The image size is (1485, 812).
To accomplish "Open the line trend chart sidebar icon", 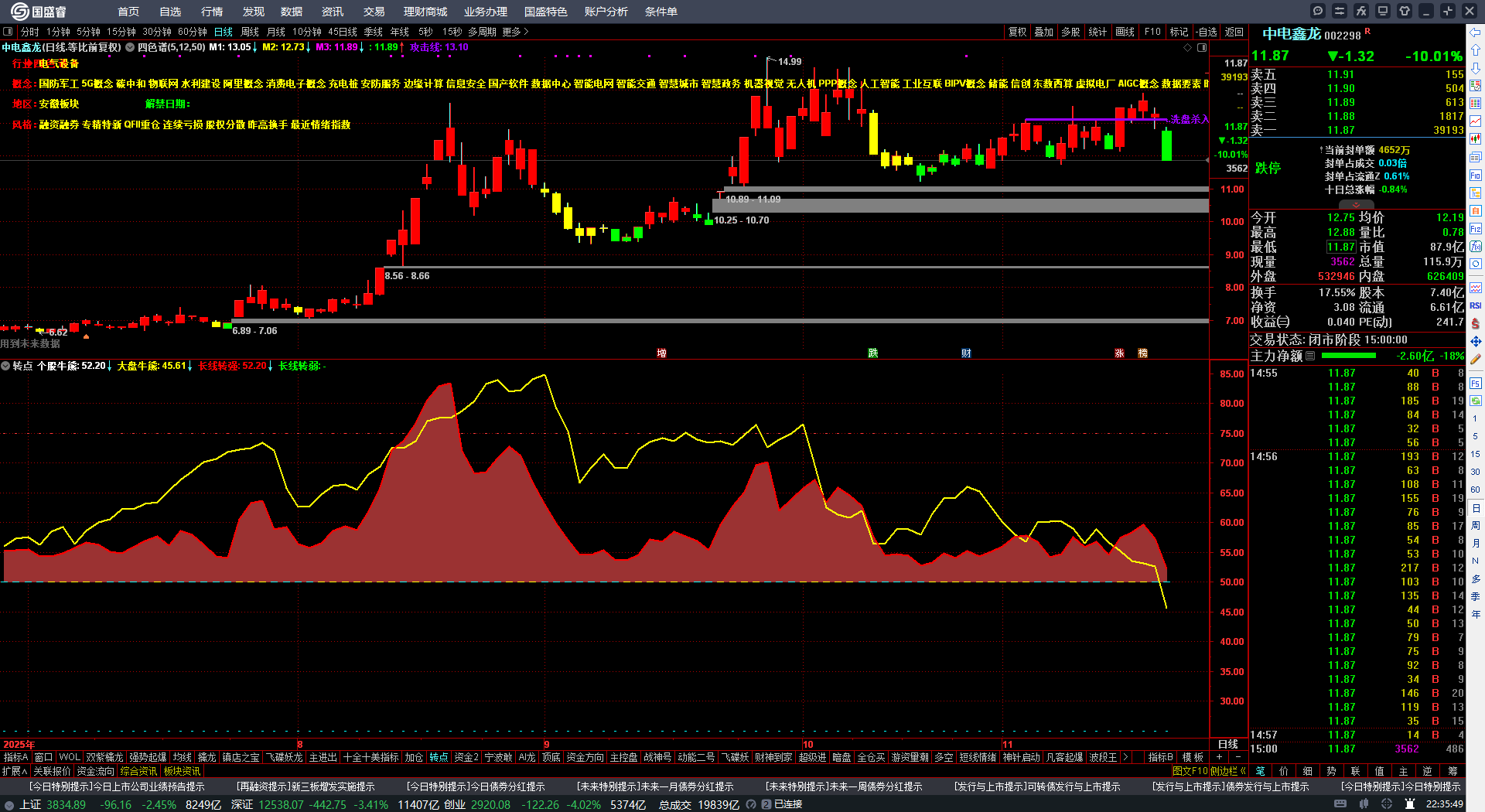I will pos(1476,121).
